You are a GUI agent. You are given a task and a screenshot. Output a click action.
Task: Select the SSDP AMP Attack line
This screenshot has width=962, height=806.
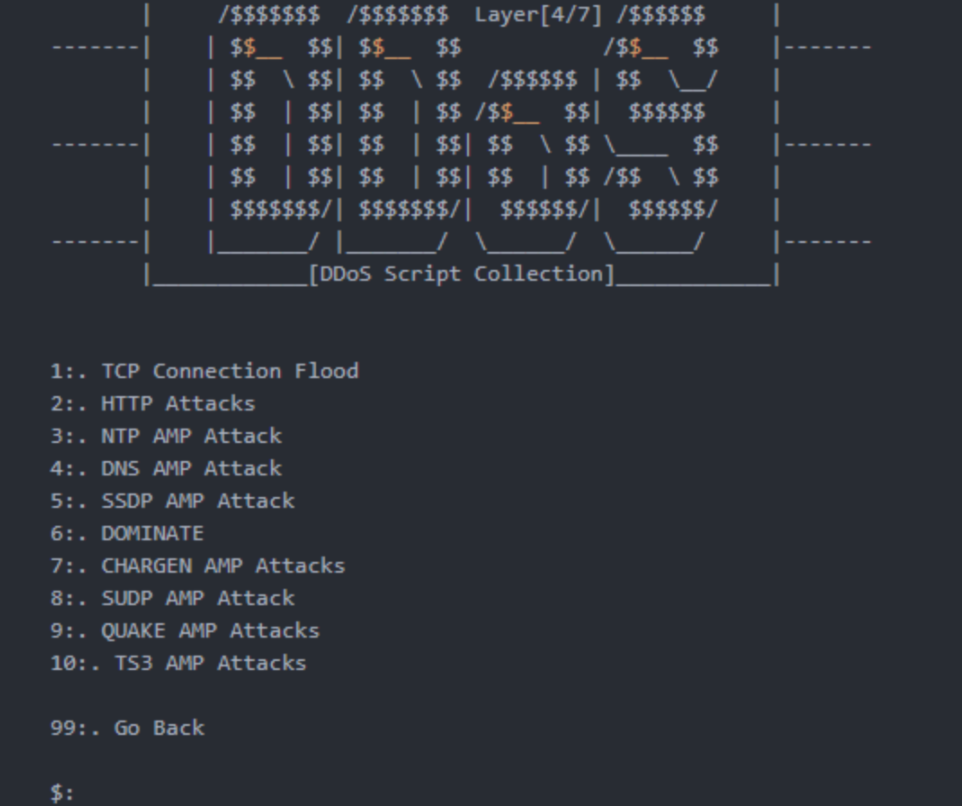(x=172, y=501)
